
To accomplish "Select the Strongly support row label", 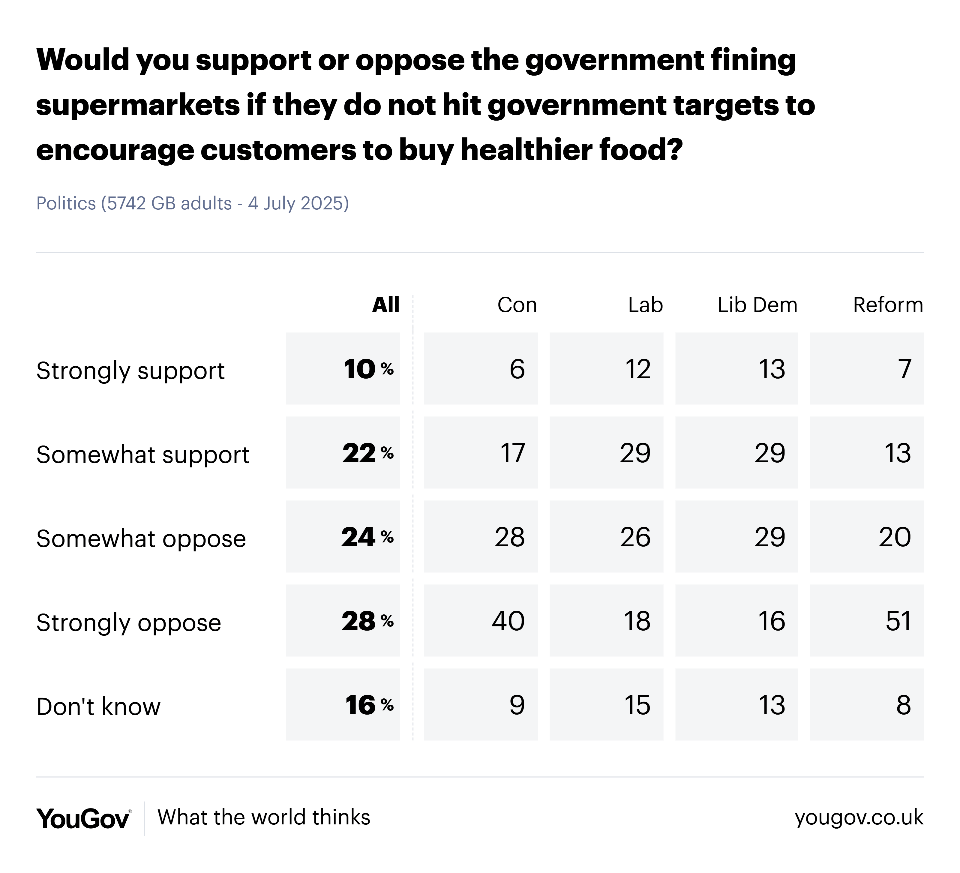I will pyautogui.click(x=130, y=371).
